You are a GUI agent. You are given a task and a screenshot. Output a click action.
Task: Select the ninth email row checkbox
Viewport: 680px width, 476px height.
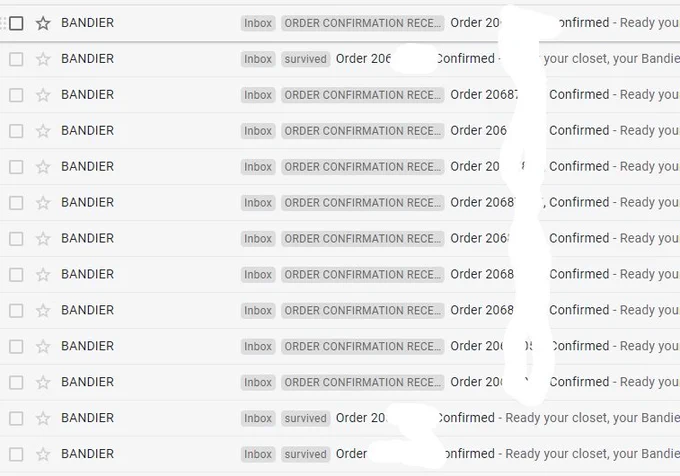point(16,311)
